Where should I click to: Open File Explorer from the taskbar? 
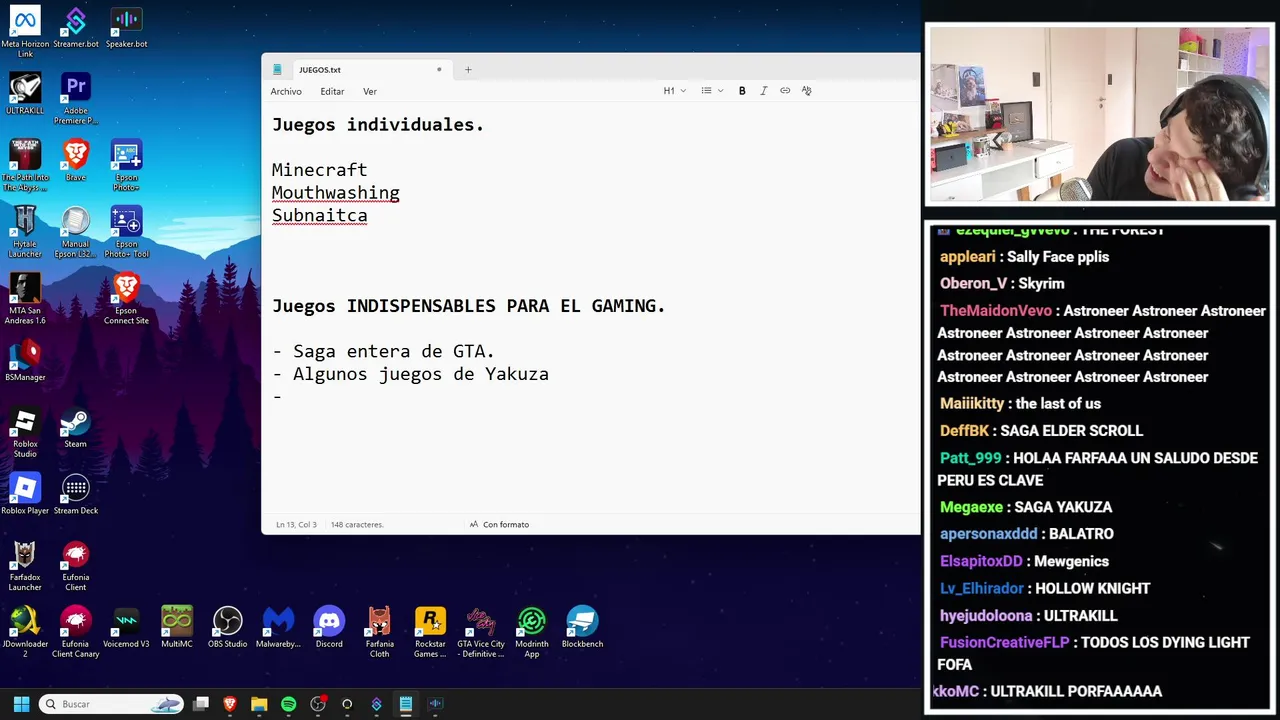tap(259, 704)
